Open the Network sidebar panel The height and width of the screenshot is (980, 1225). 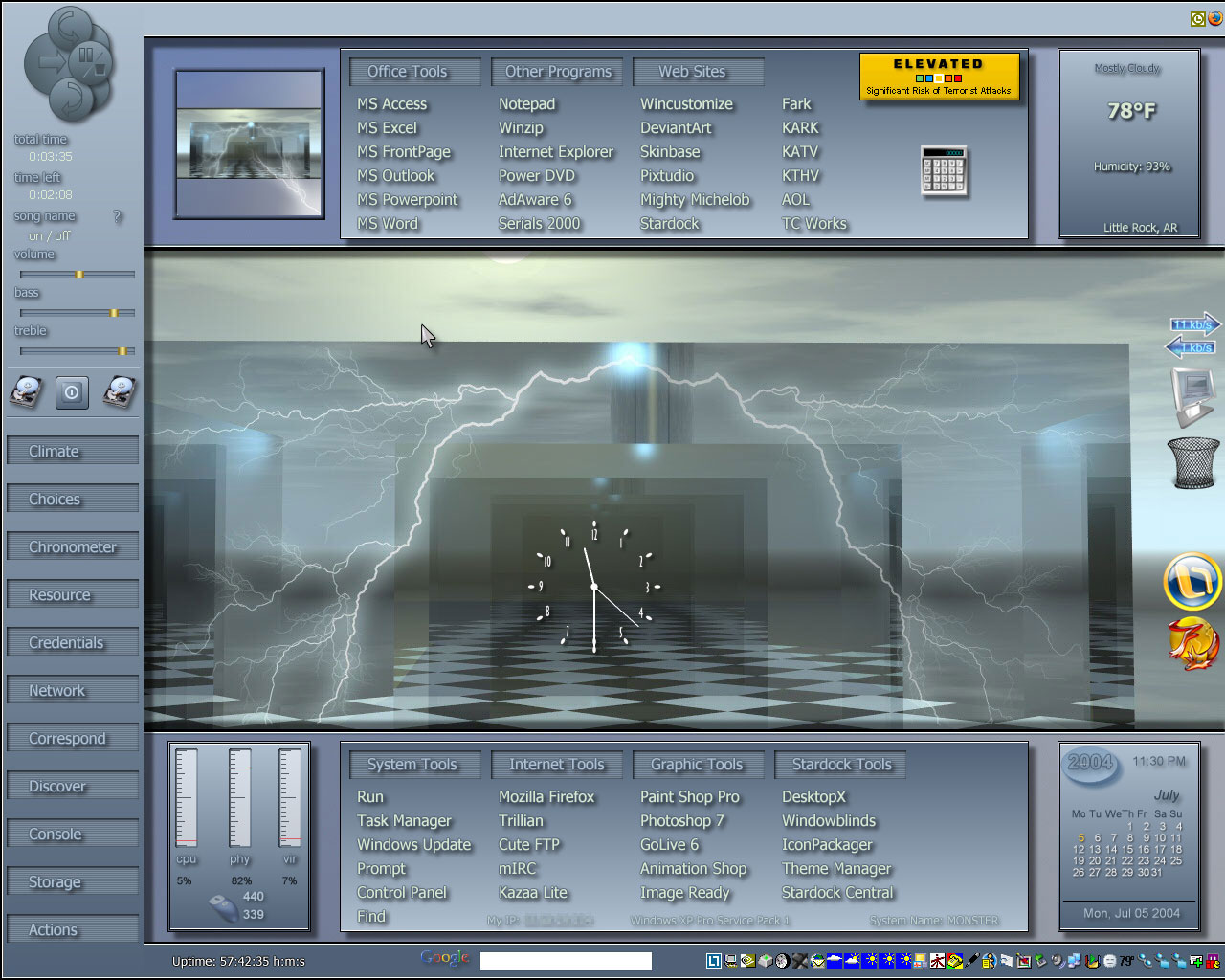(73, 690)
